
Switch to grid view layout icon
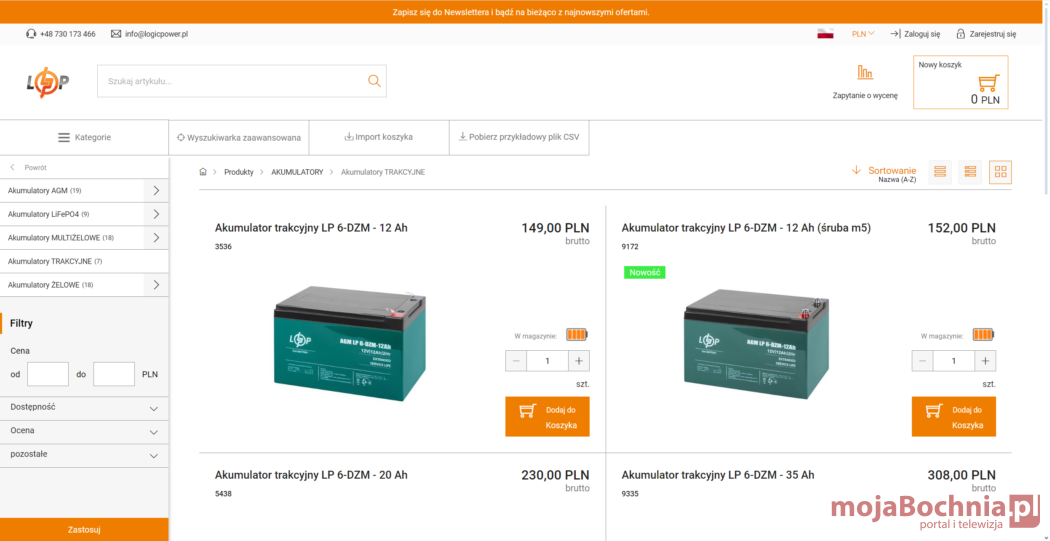(x=1000, y=172)
